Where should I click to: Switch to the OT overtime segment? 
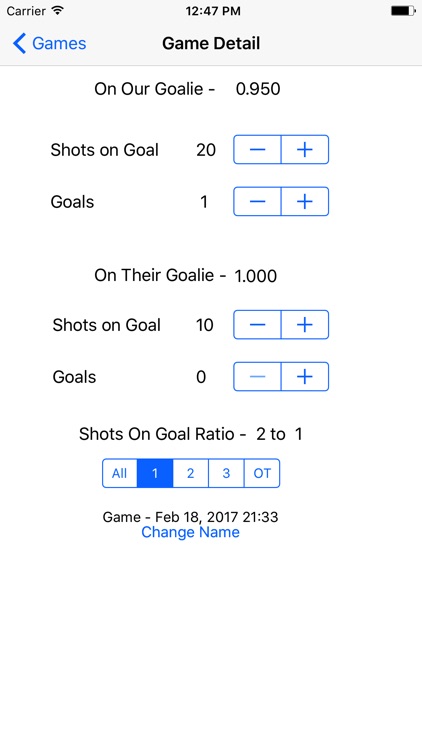tap(262, 474)
